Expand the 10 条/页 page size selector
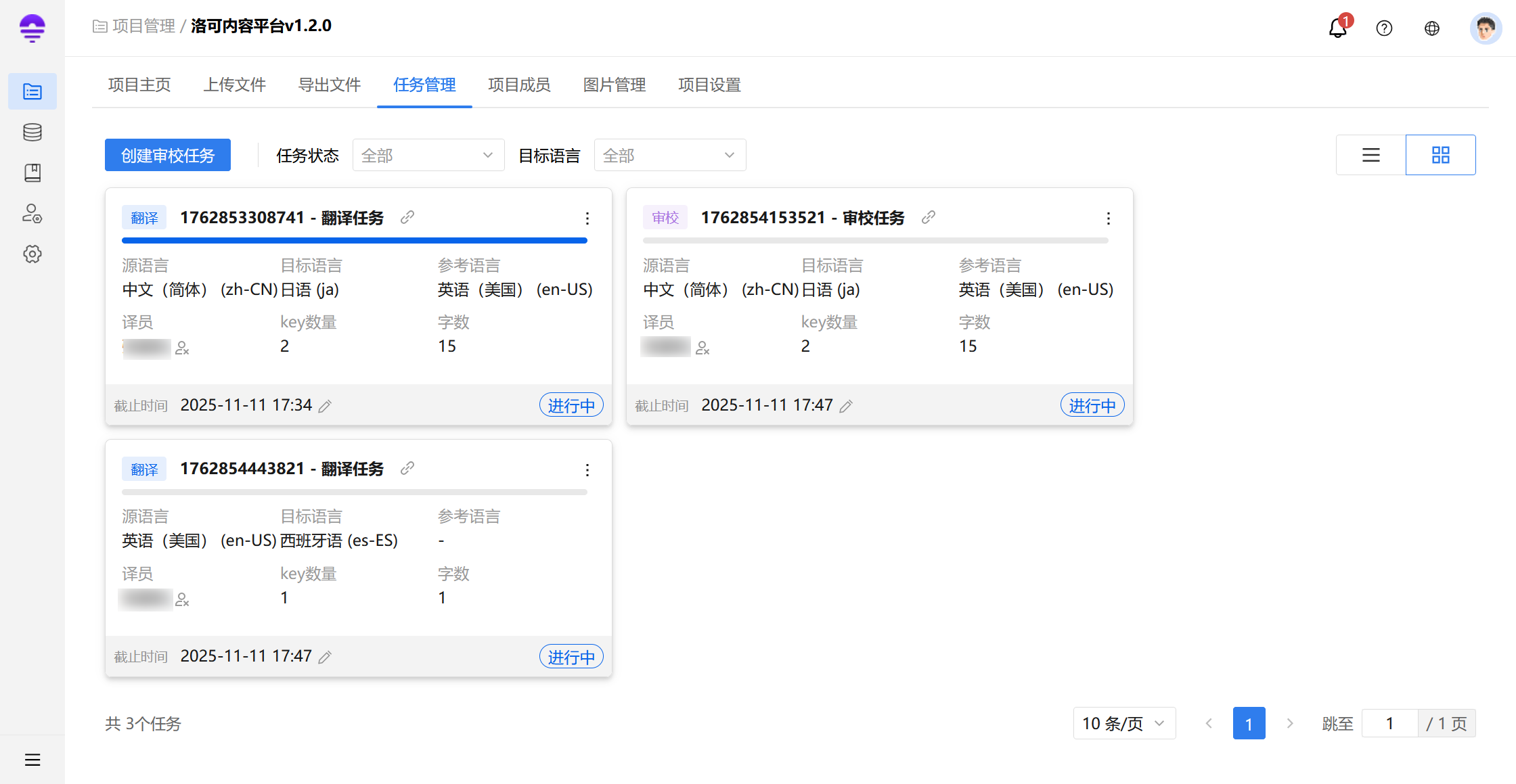Screen dimensions: 1516x784 click(1123, 724)
